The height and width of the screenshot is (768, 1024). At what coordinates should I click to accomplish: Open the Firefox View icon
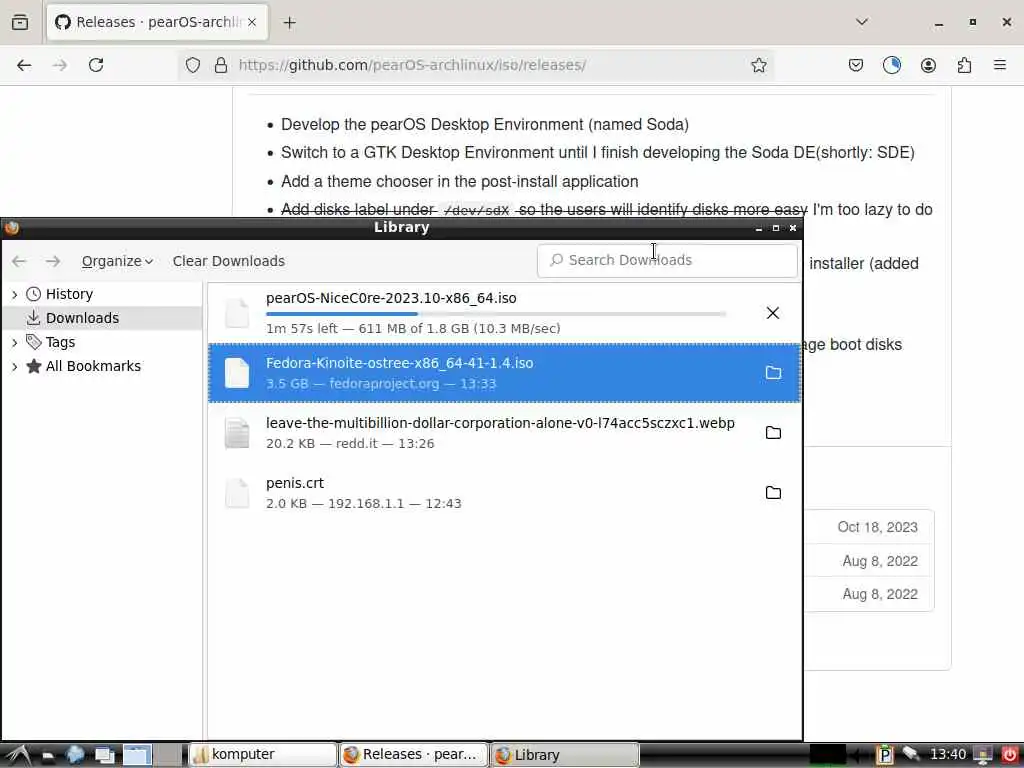coord(20,22)
